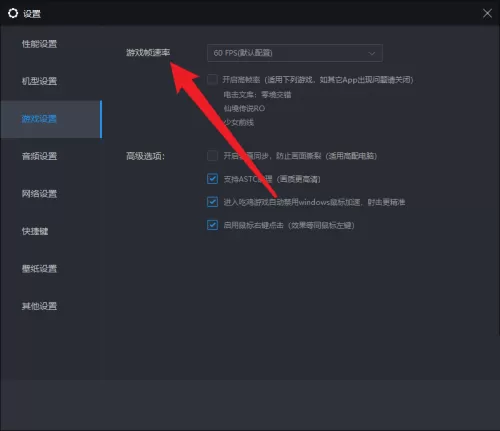
Task: Toggle the vertical sync 防止画面撕裂 checkbox
Action: pyautogui.click(x=212, y=156)
